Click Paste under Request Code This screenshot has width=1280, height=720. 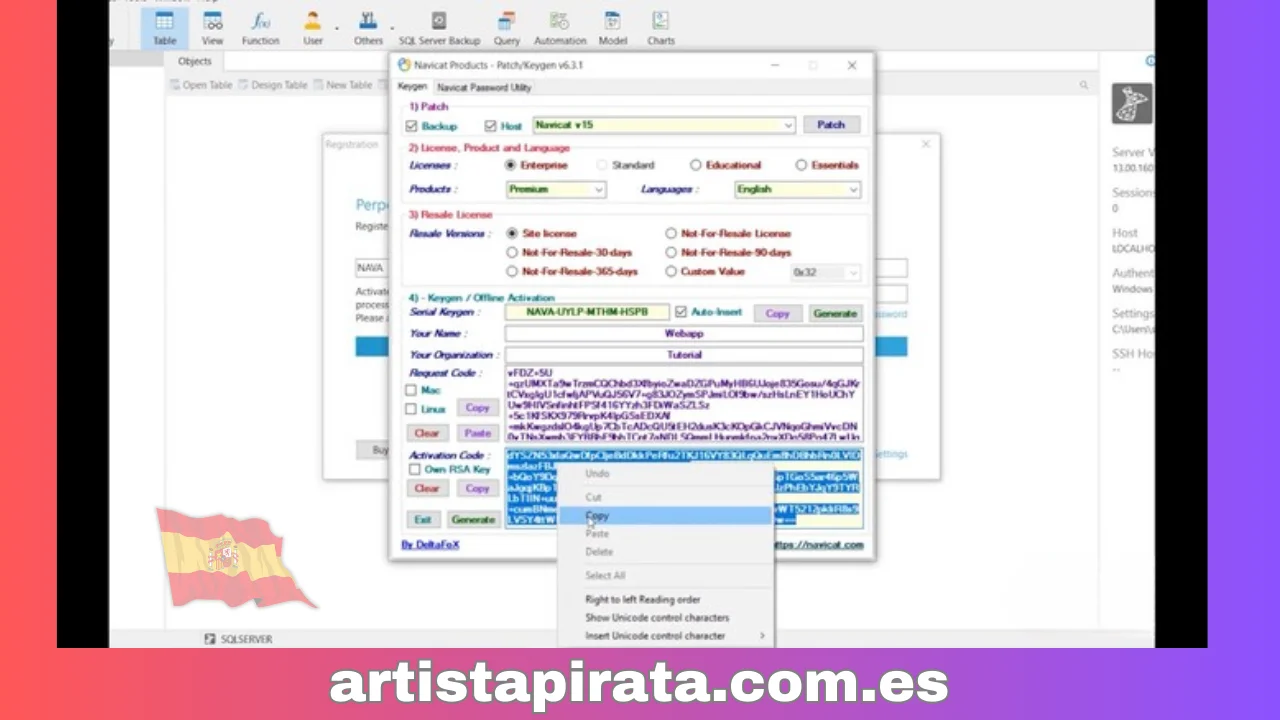pyautogui.click(x=477, y=433)
